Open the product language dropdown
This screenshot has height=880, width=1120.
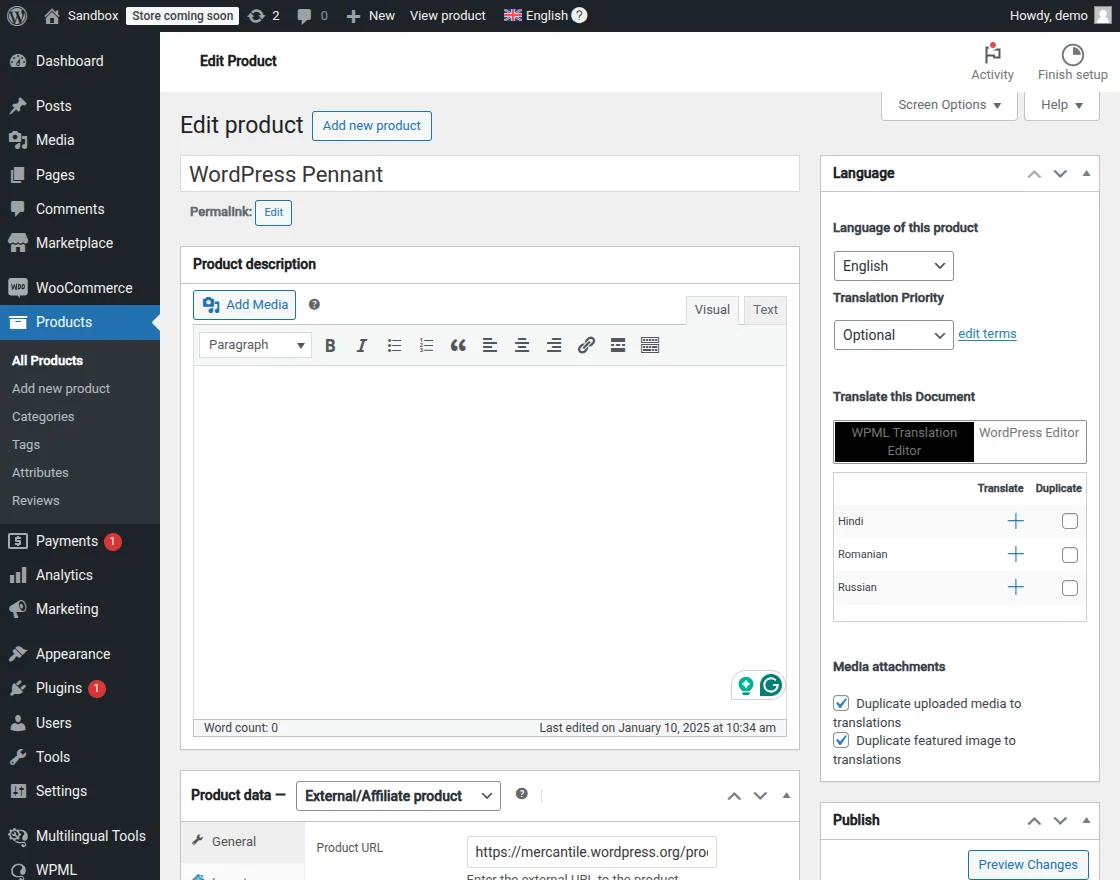893,266
